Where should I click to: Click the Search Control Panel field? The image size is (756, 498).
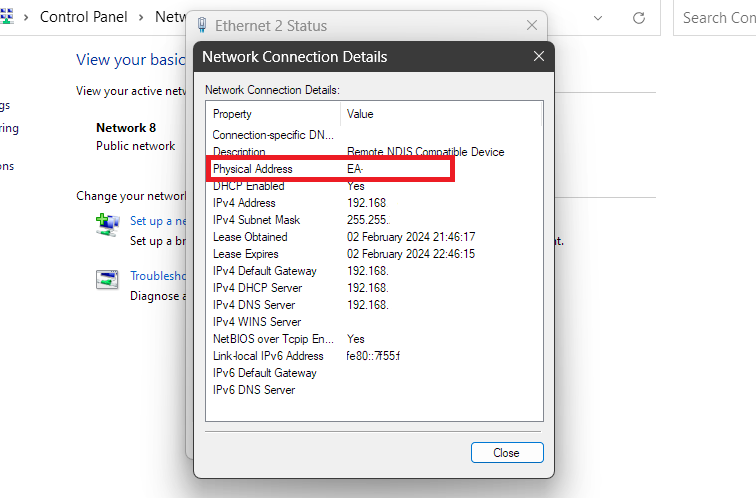coord(715,18)
